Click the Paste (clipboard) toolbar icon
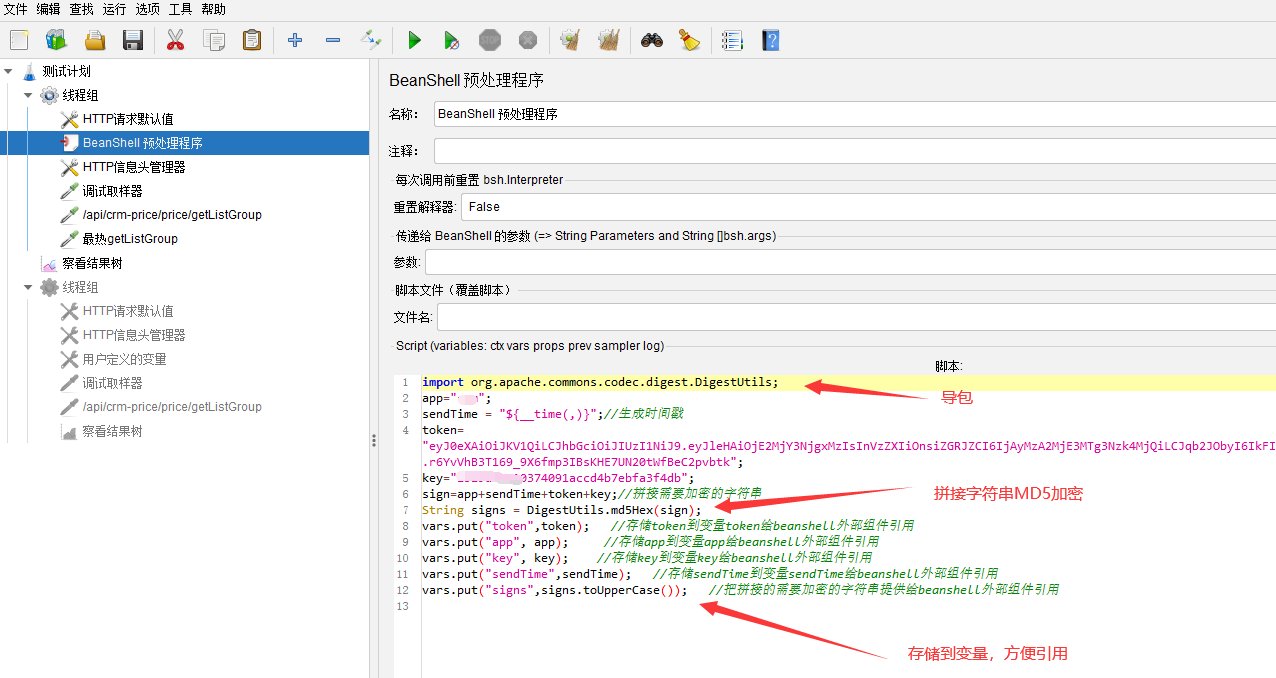 [250, 40]
